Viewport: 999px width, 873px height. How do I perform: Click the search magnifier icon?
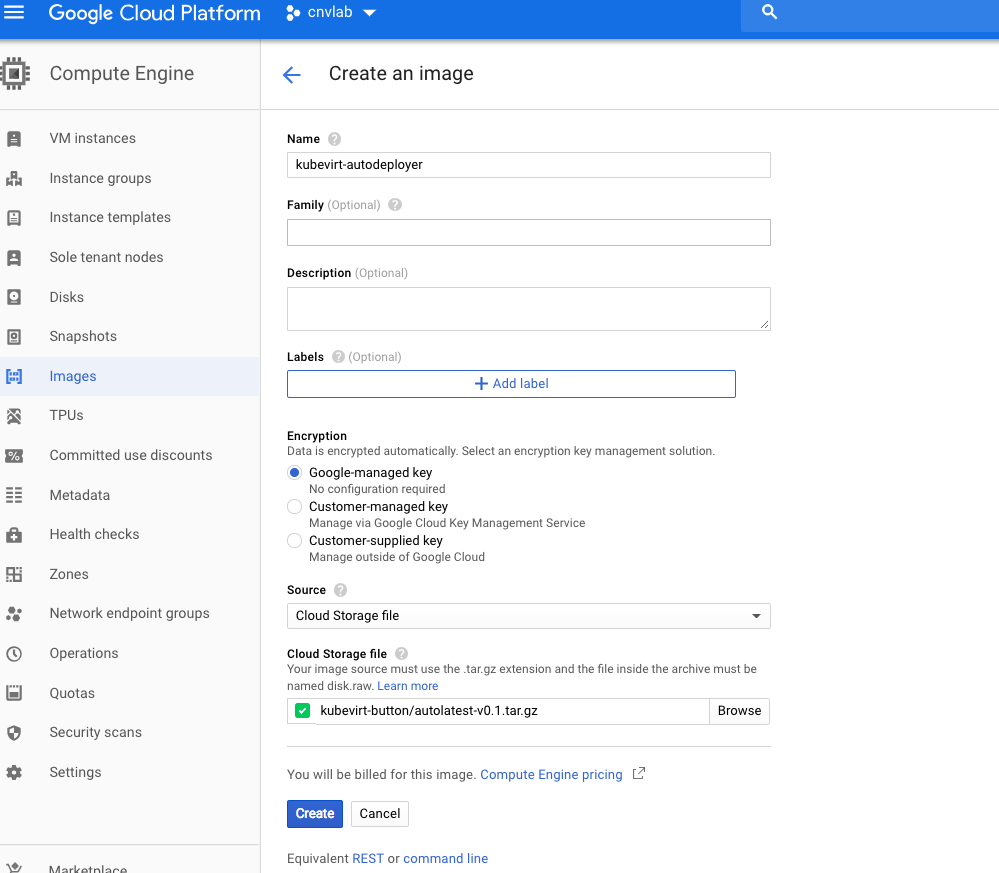pos(769,13)
